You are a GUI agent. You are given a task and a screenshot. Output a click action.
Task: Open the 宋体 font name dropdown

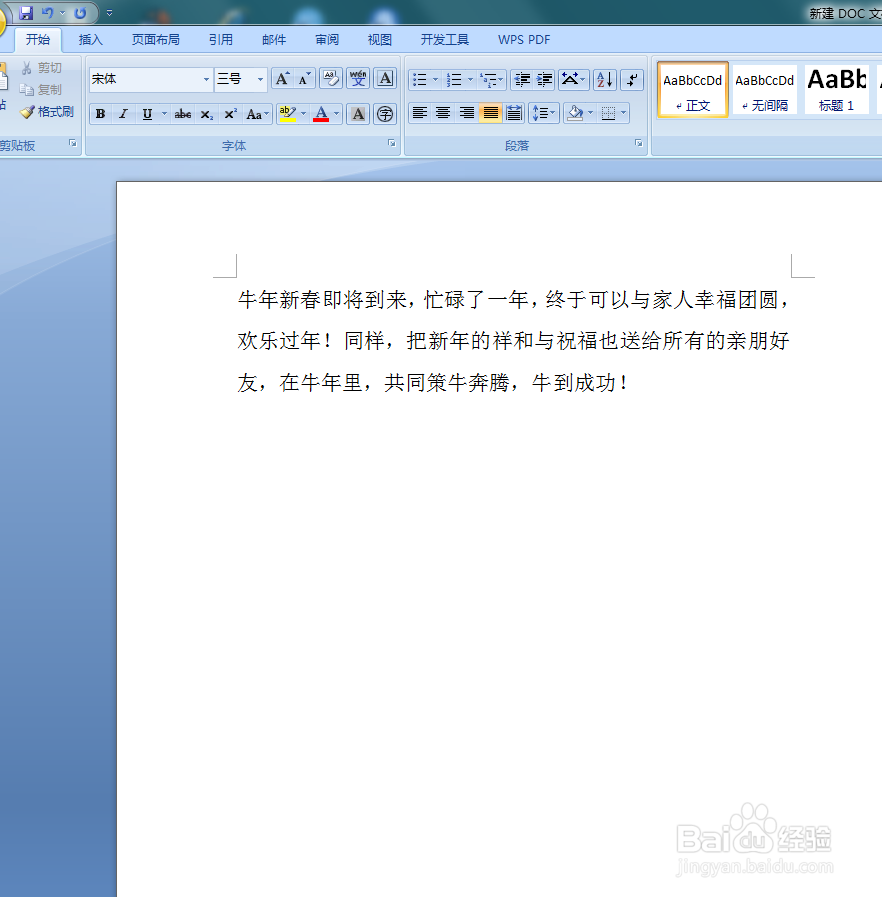pos(206,80)
